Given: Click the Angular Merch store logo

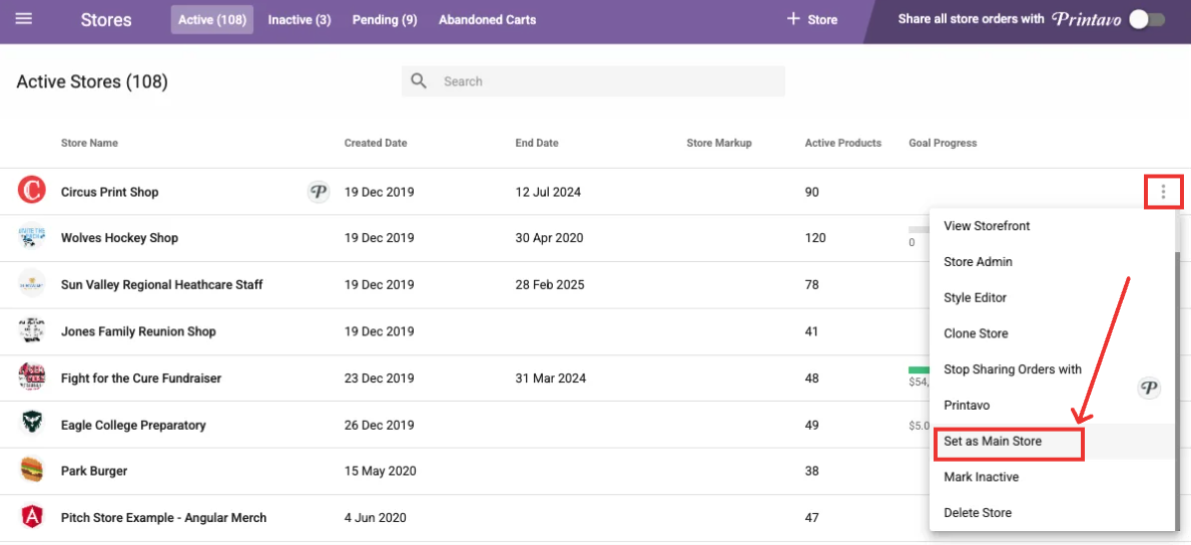Looking at the screenshot, I should 32,517.
